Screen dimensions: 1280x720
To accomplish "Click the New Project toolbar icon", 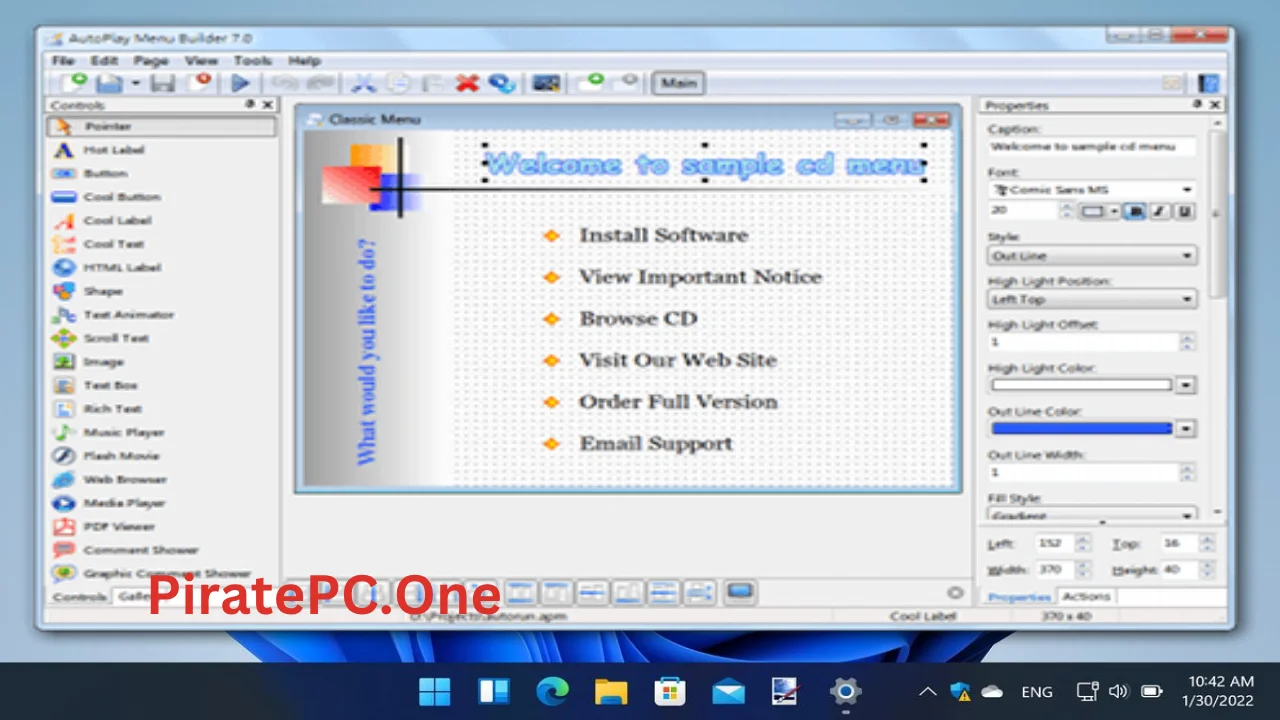I will tap(72, 83).
